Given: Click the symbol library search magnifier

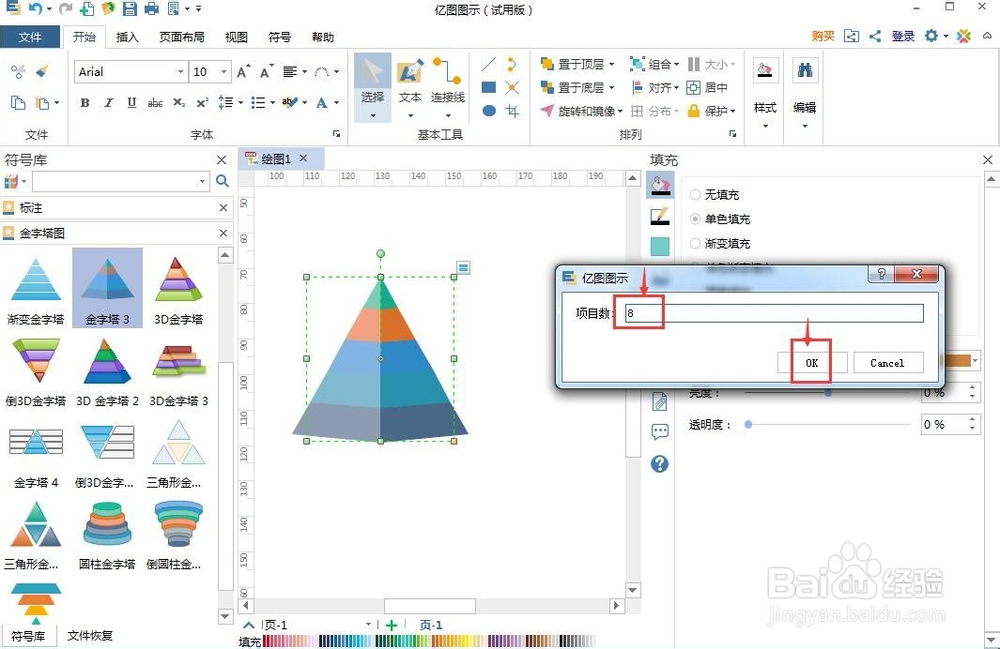Looking at the screenshot, I should coord(222,181).
